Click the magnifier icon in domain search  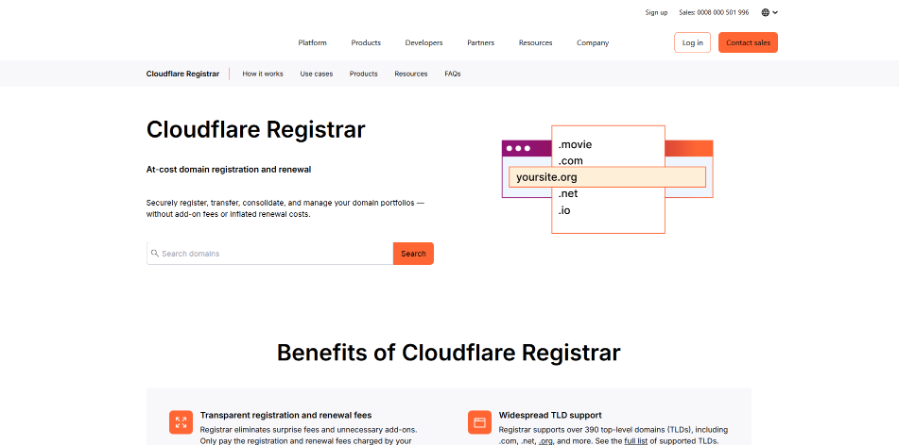point(154,253)
